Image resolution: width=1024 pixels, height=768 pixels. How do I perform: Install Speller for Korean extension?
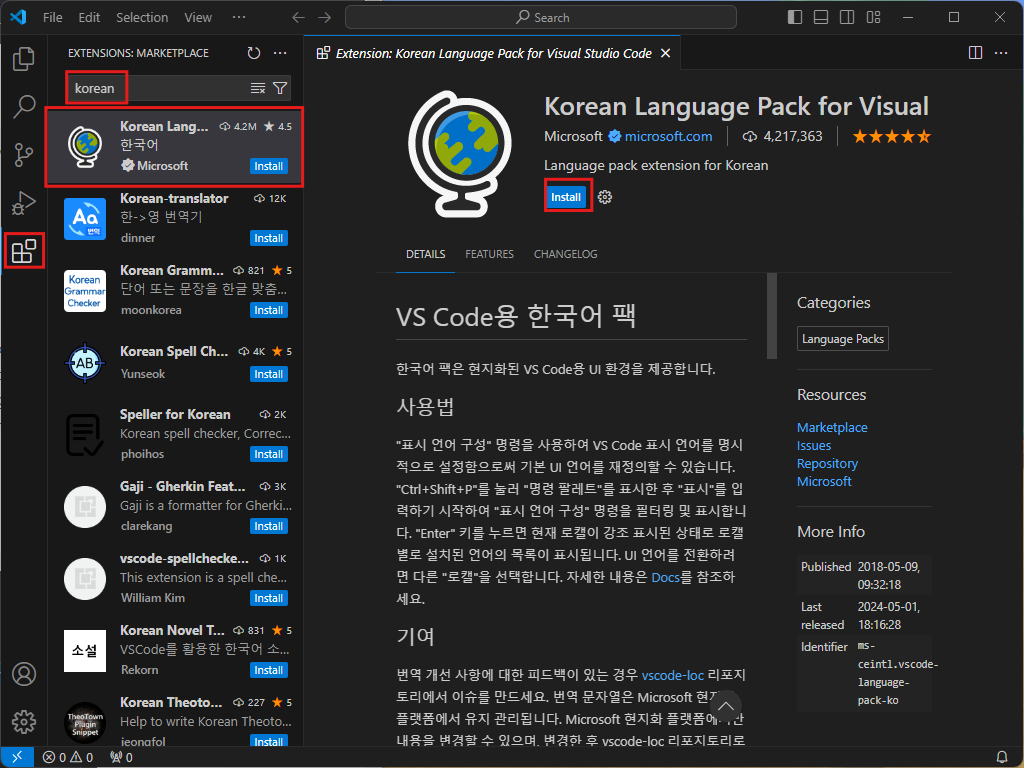click(x=268, y=454)
